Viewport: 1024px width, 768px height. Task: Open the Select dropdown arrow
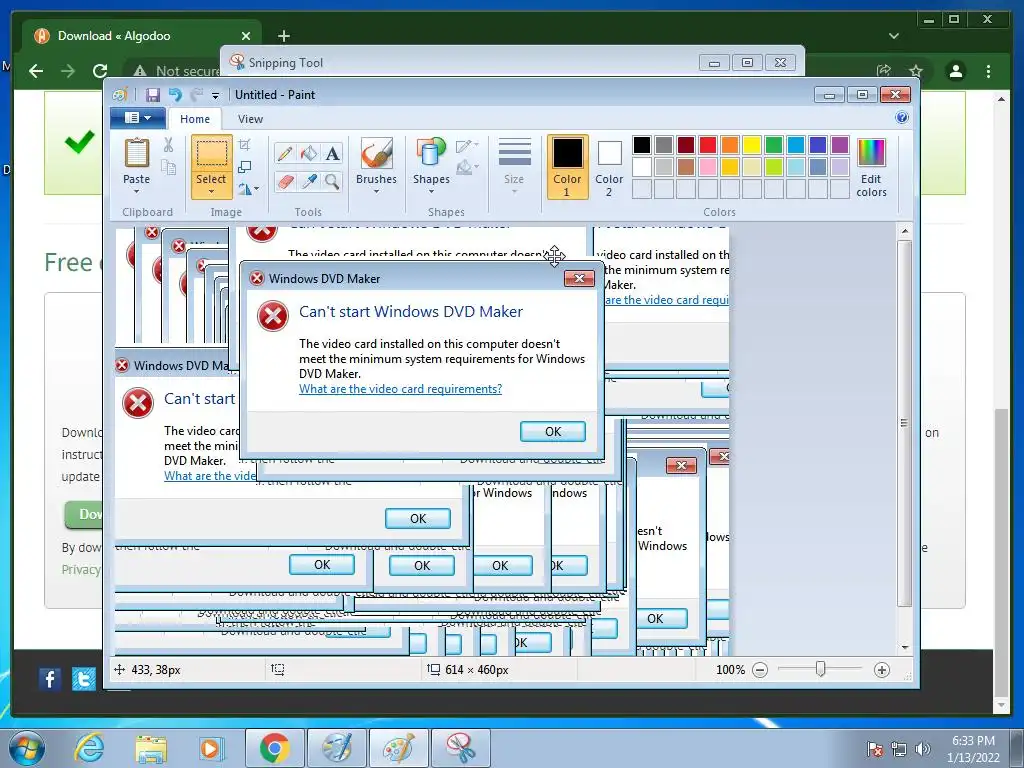click(211, 192)
